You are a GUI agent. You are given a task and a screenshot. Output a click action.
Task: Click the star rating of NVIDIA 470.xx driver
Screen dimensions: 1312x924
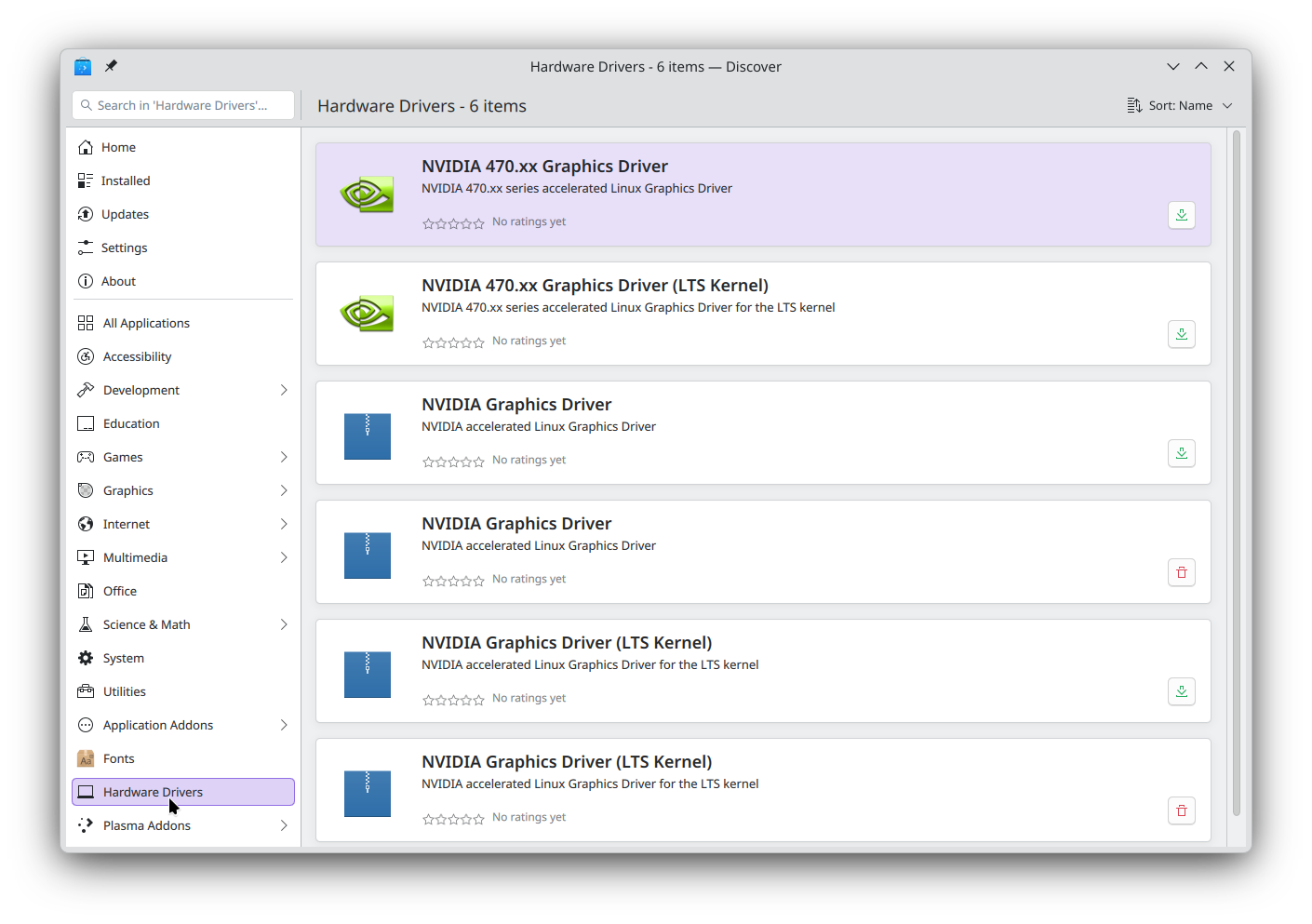(x=453, y=223)
